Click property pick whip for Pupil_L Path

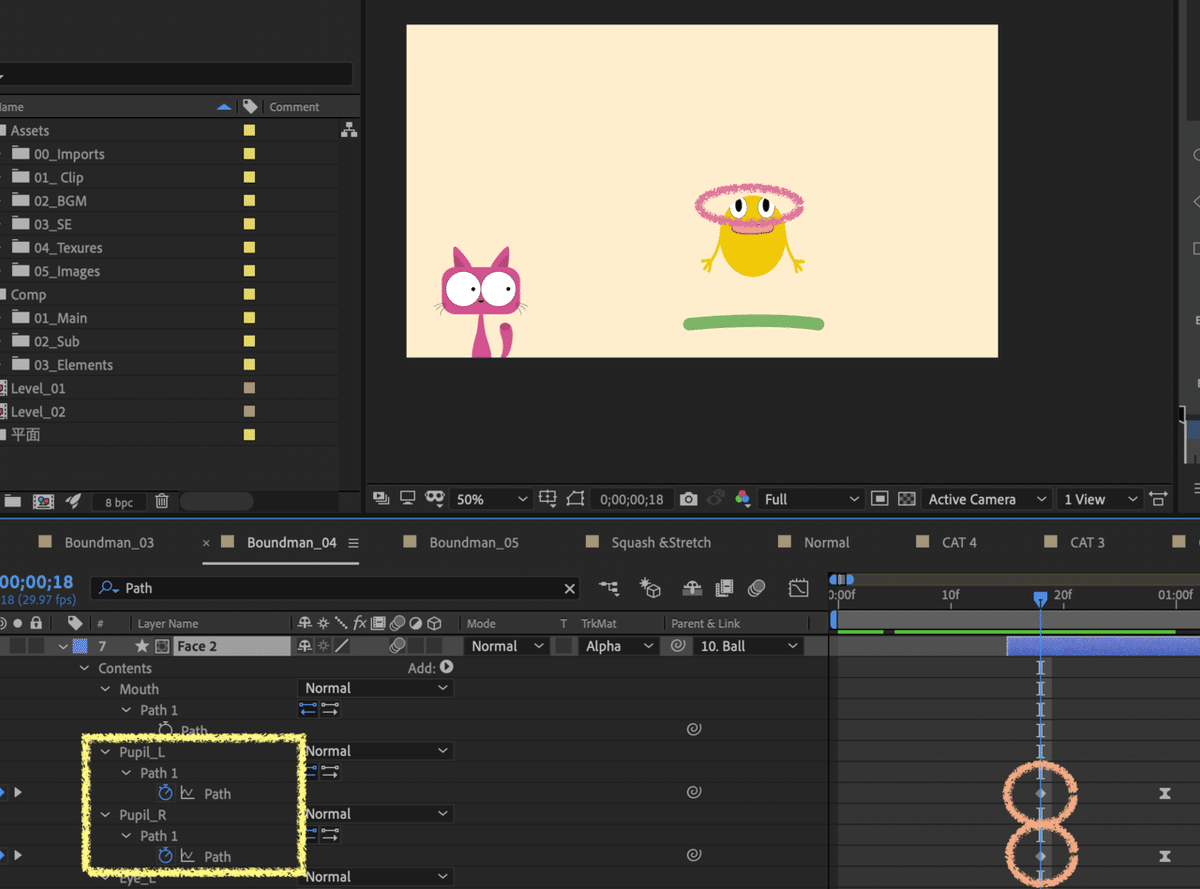tap(693, 793)
